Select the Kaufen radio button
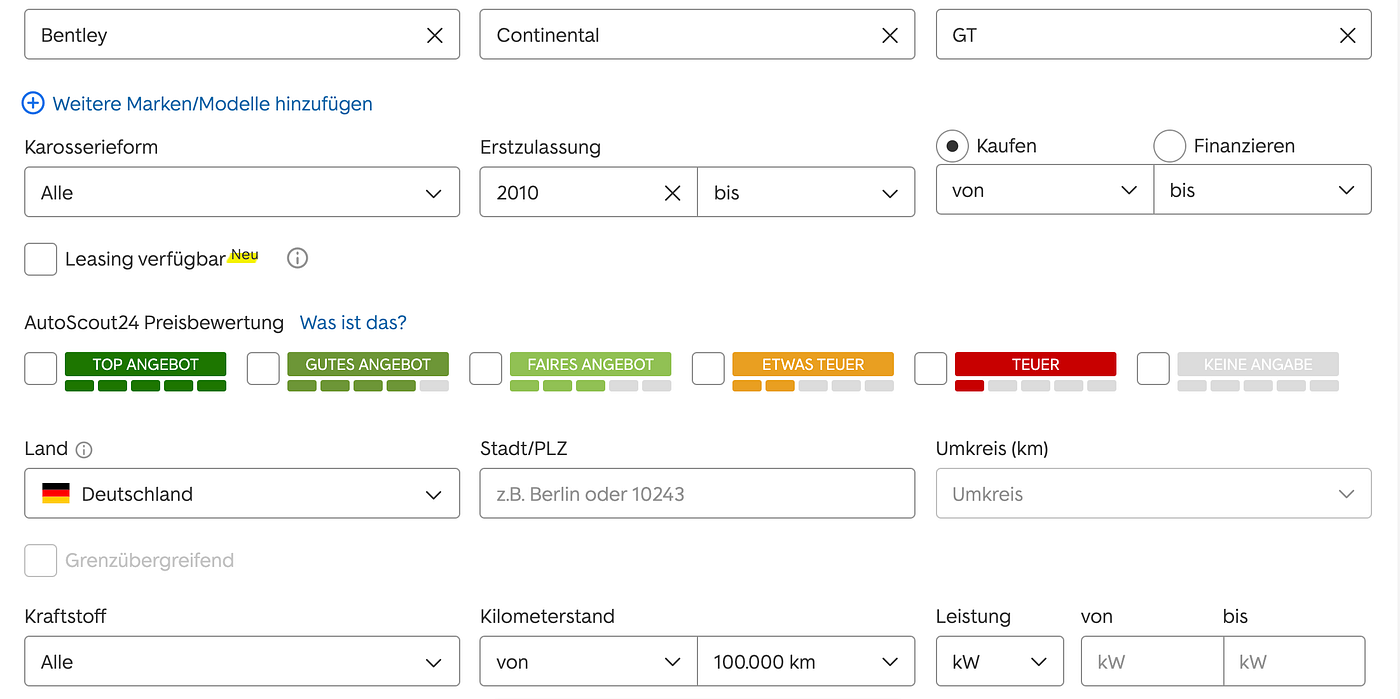 click(x=952, y=146)
